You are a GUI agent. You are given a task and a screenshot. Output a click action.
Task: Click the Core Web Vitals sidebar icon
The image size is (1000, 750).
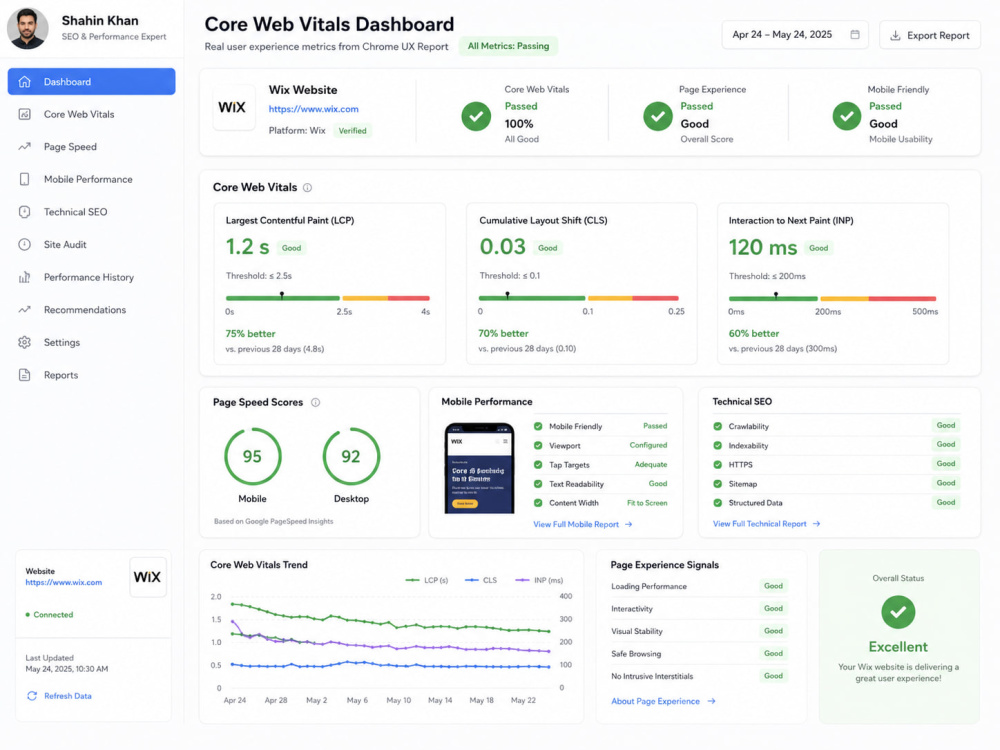24,114
